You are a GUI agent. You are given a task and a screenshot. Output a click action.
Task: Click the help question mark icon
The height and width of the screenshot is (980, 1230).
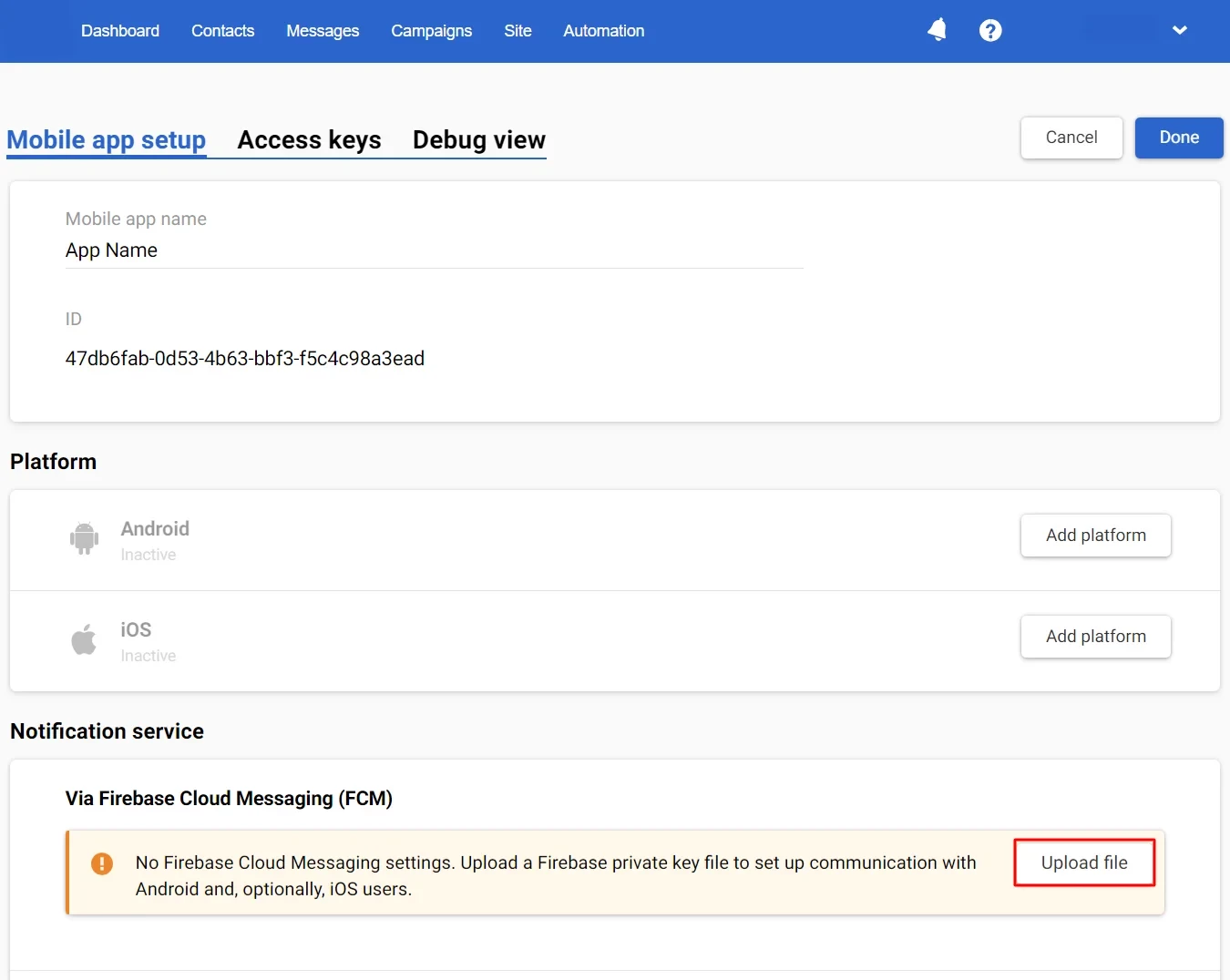[990, 31]
